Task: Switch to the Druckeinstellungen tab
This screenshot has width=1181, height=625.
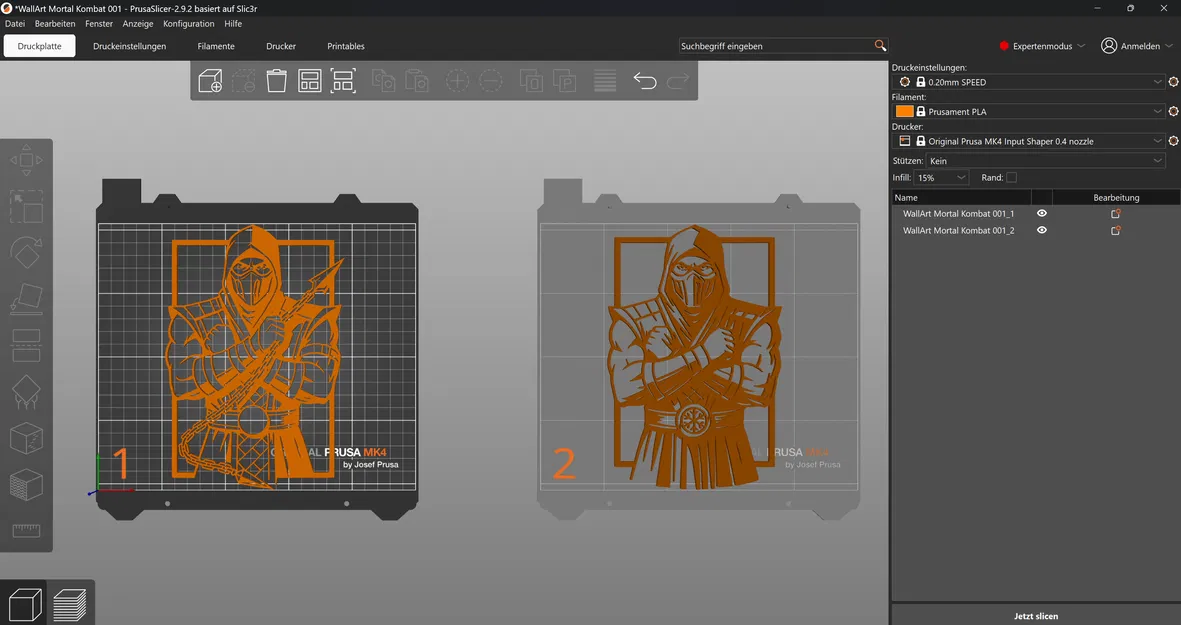Action: pos(129,45)
